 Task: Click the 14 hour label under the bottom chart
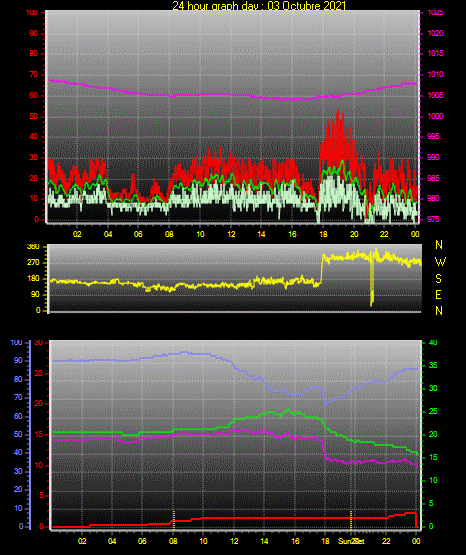(x=264, y=541)
